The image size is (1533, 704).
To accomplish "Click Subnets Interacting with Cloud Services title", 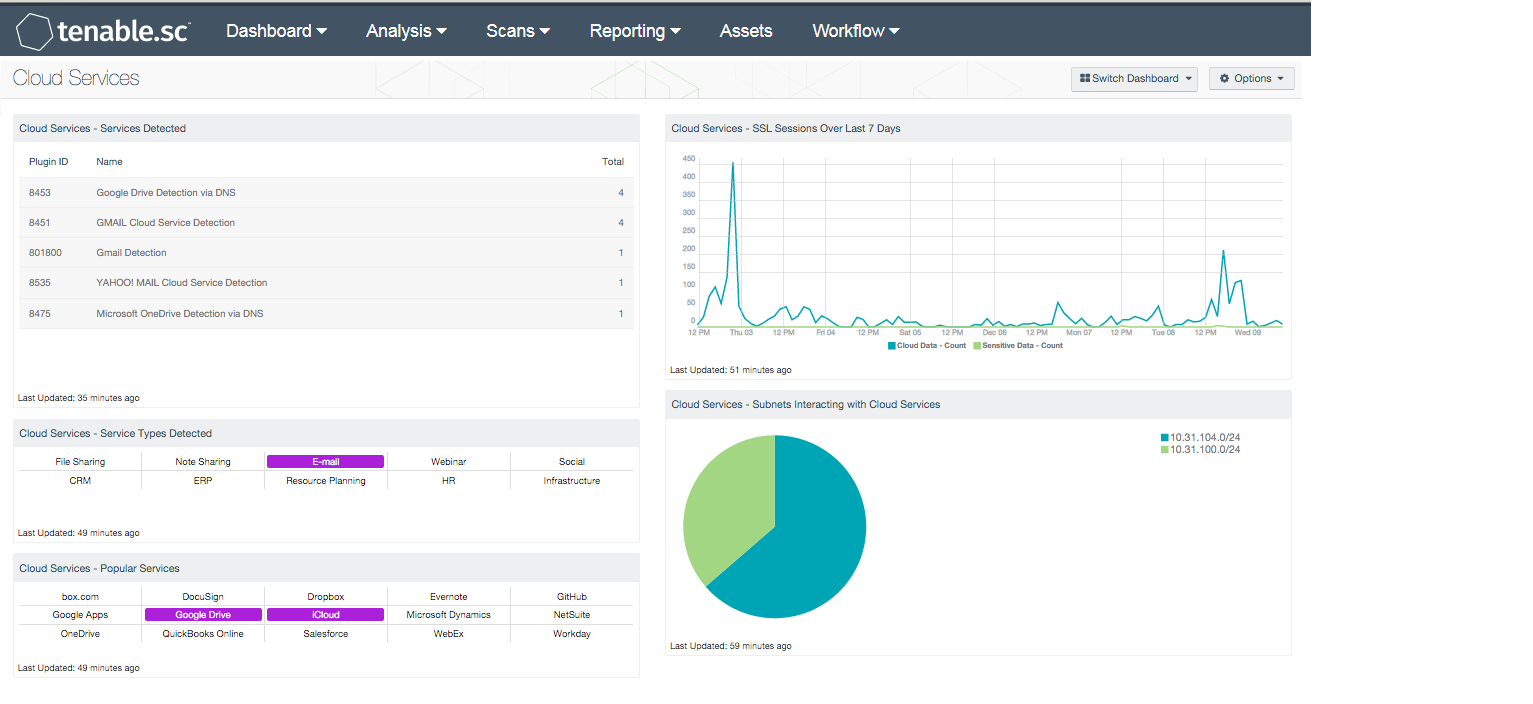I will (x=806, y=404).
